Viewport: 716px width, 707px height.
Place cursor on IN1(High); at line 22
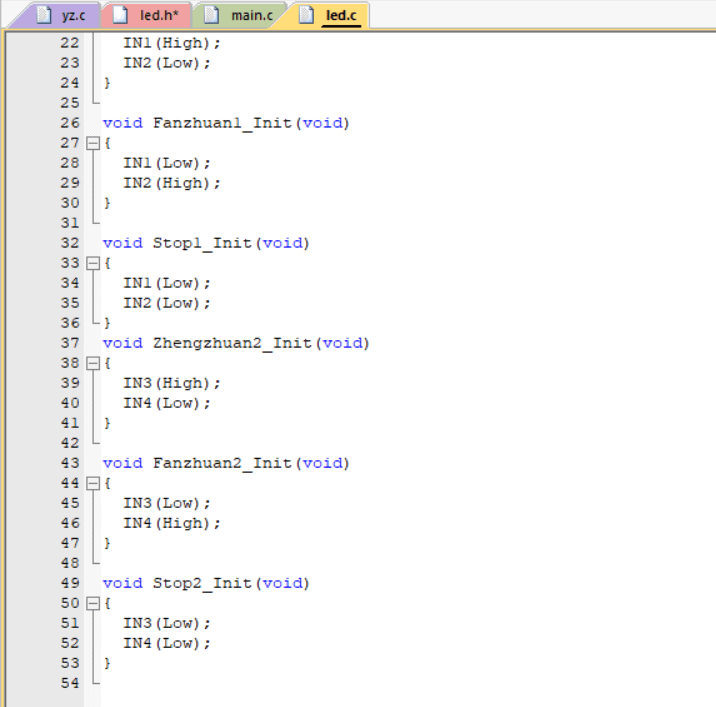172,43
